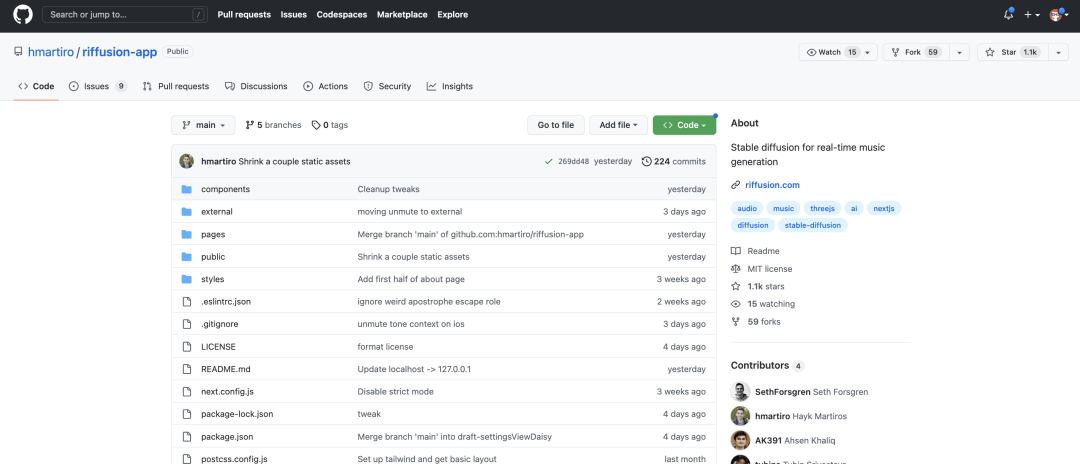Image resolution: width=1080 pixels, height=464 pixels.
Task: View the 15 watching link
Action: click(x=762, y=304)
